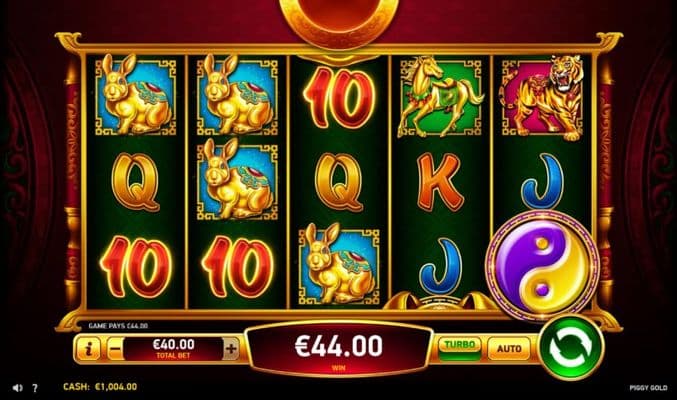Open the help question mark
This screenshot has width=677, height=400.
coord(35,387)
